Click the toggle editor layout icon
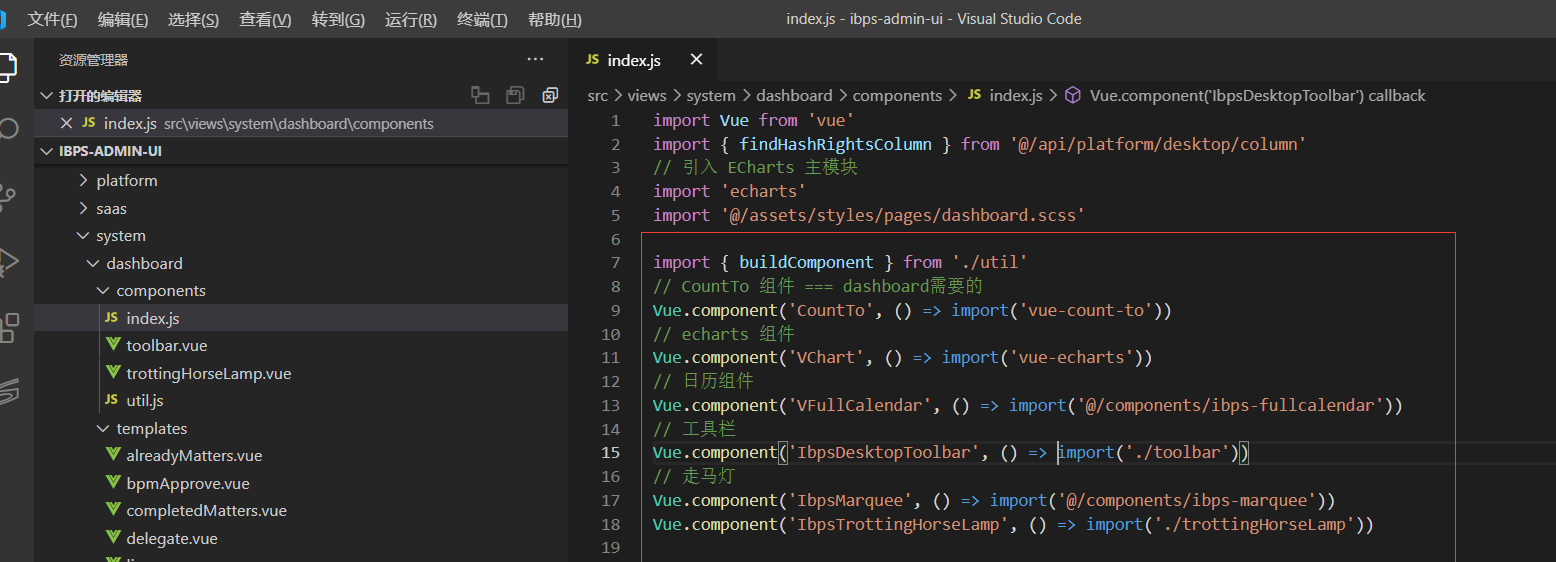The image size is (1556, 562). [480, 96]
